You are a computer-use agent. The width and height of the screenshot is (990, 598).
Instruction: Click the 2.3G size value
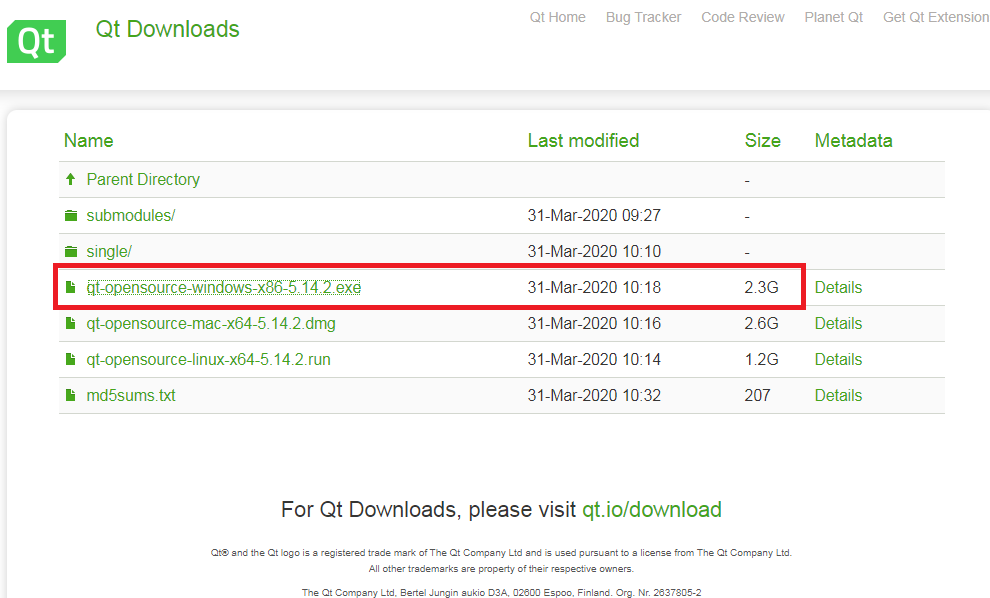761,287
